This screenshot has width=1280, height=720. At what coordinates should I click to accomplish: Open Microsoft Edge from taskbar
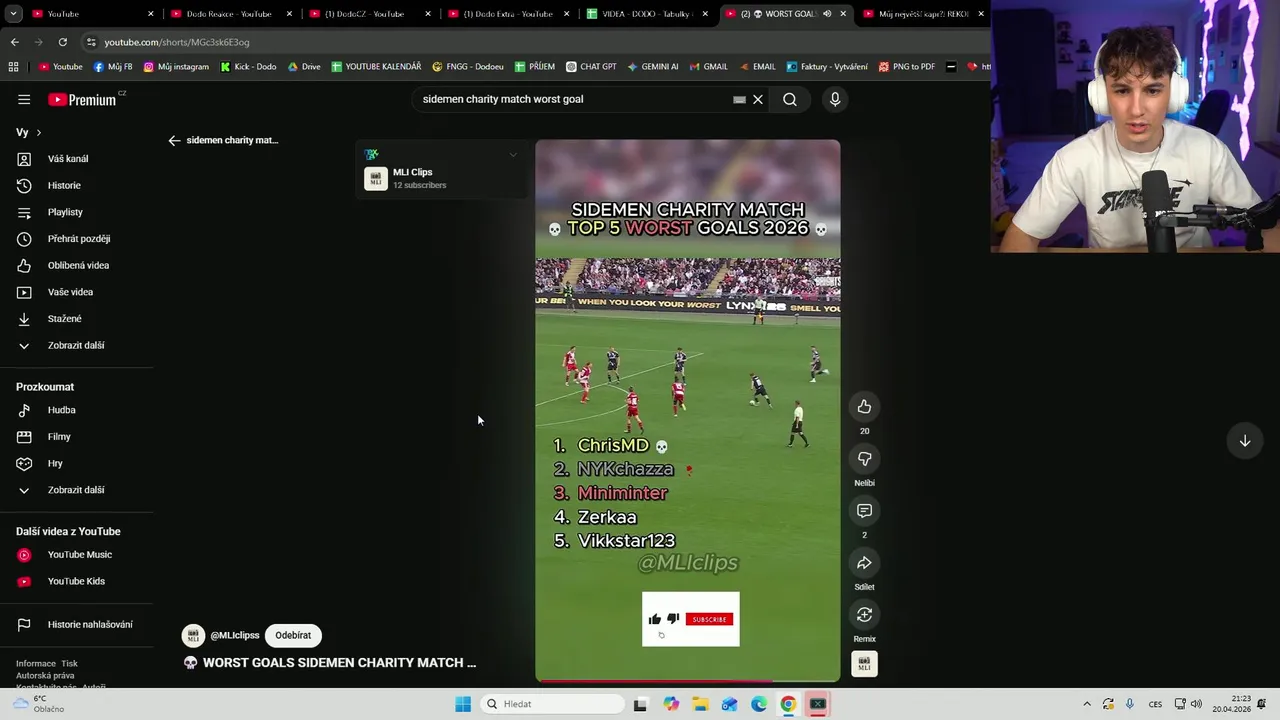tap(759, 704)
